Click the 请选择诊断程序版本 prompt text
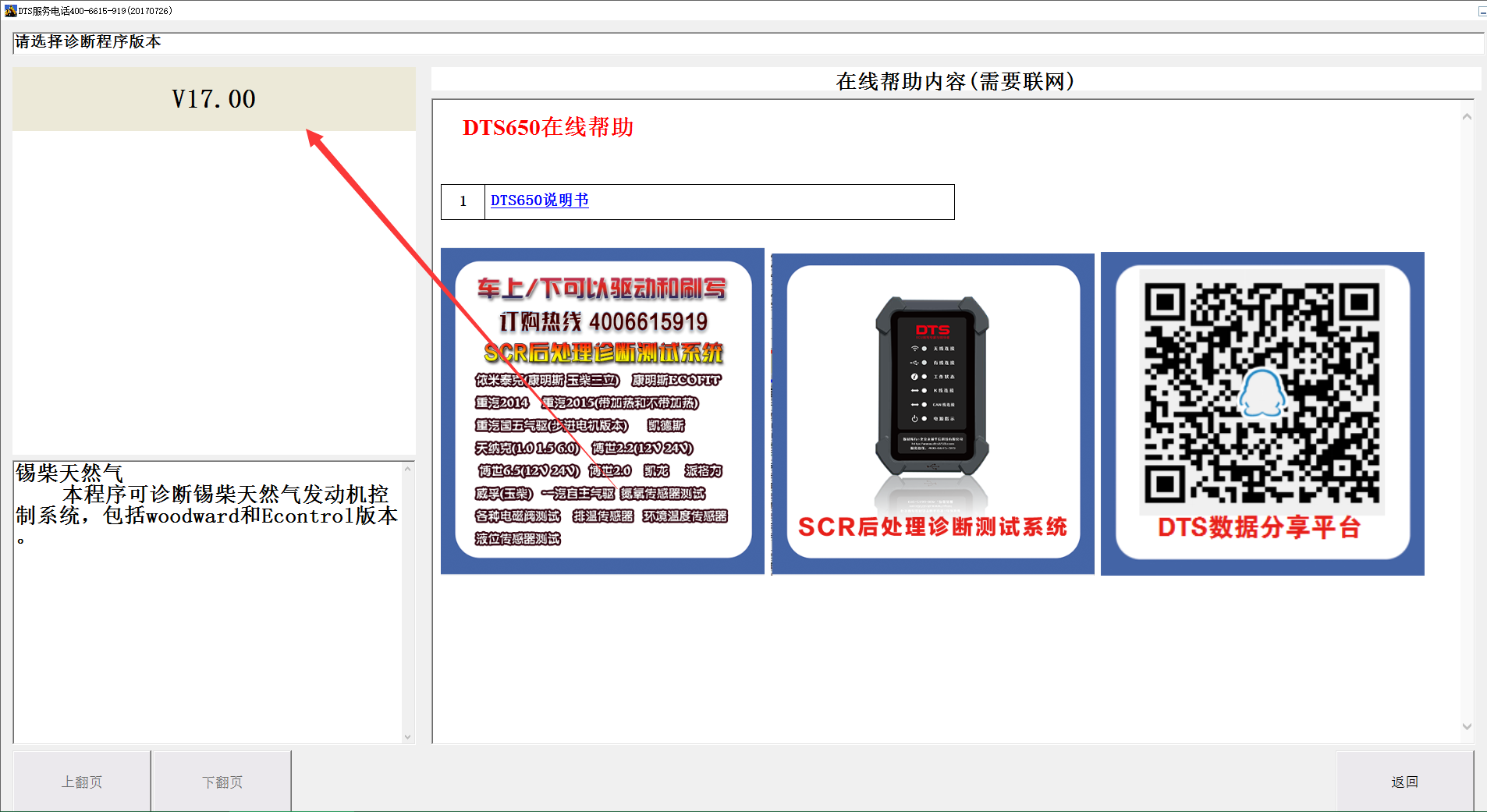 (88, 42)
